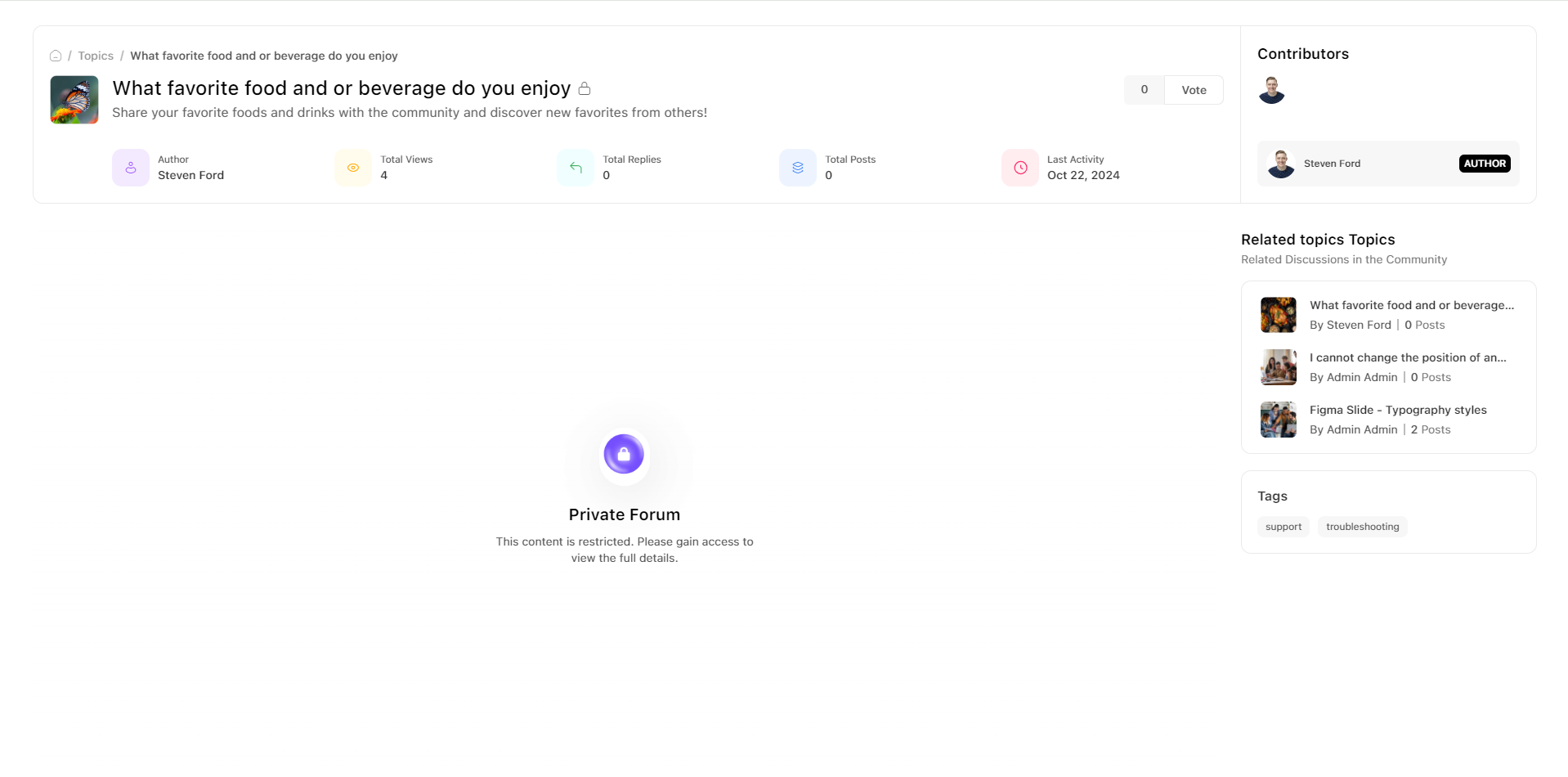The height and width of the screenshot is (777, 1568).
Task: Click the padlock icon next to topic title
Action: [x=585, y=88]
